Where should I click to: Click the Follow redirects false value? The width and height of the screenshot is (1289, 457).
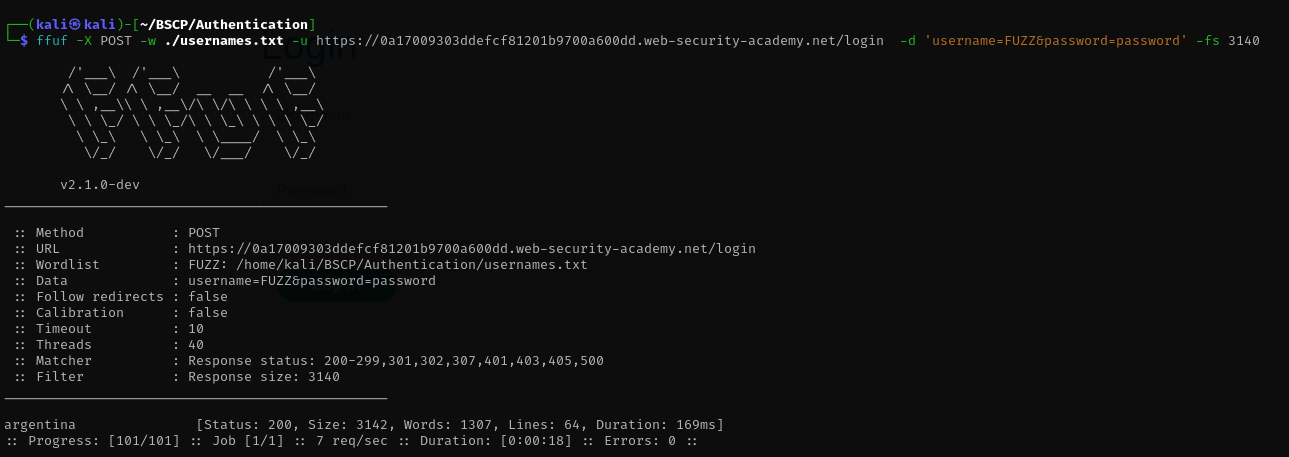(x=207, y=297)
